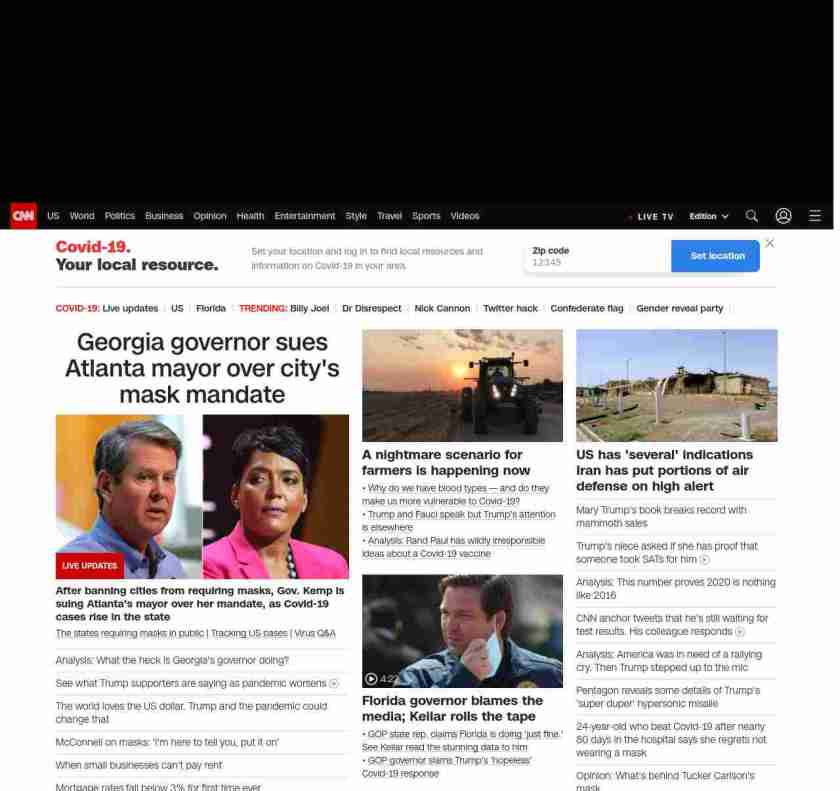
Task: Select trending topic Billy Joel
Action: point(309,309)
